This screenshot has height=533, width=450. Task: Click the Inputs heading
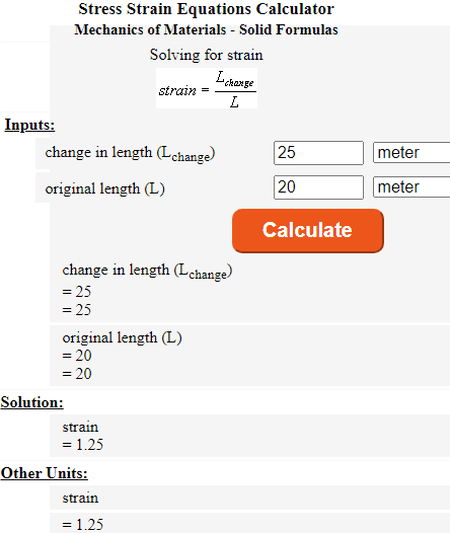[30, 125]
